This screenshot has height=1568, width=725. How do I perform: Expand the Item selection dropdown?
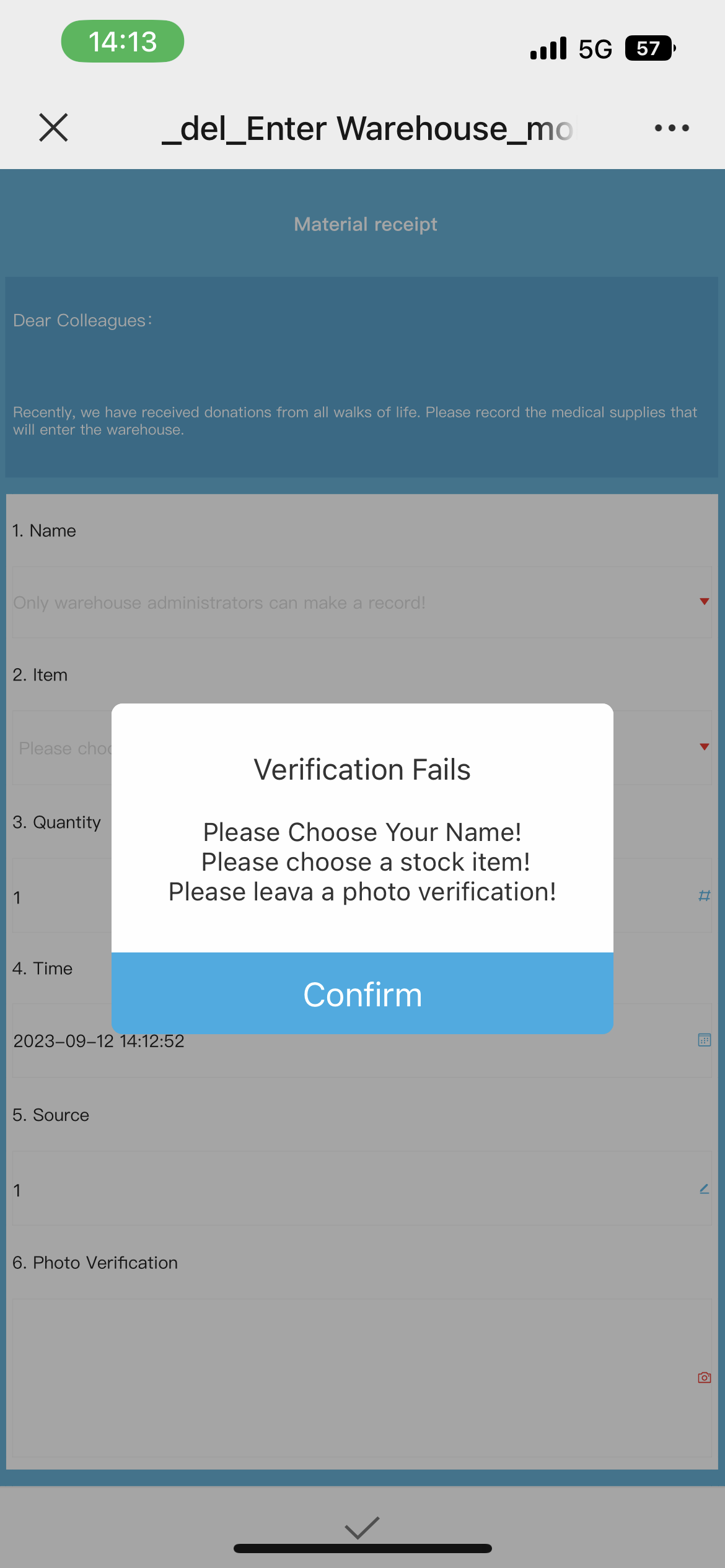pyautogui.click(x=704, y=747)
